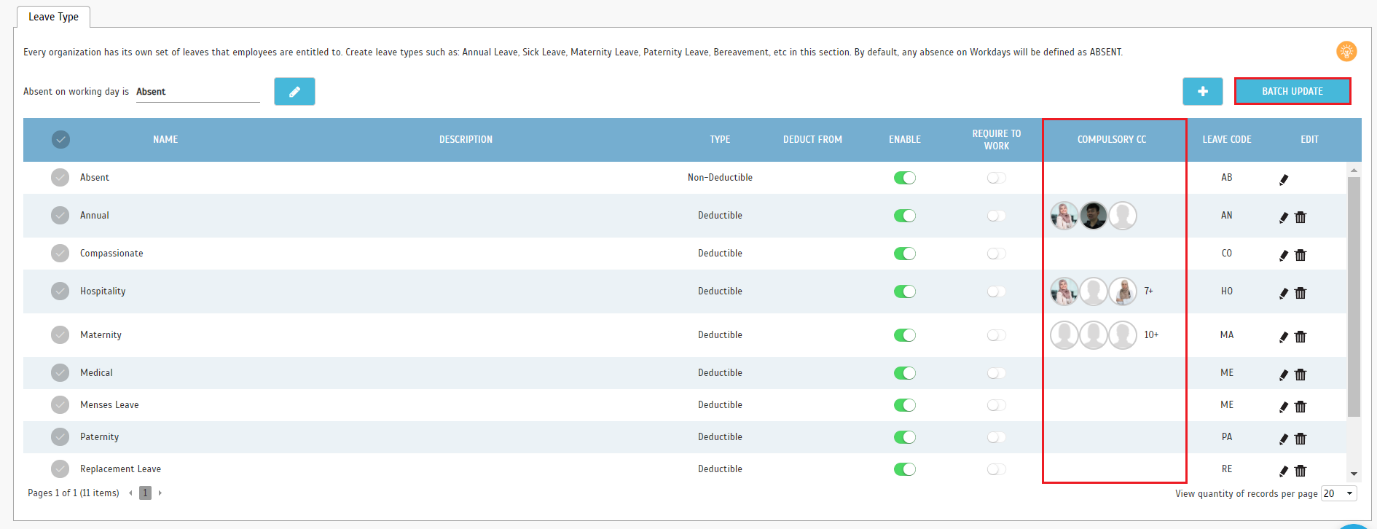This screenshot has height=529, width=1377.
Task: Click the orange lightbulb tips icon
Action: [x=1346, y=51]
